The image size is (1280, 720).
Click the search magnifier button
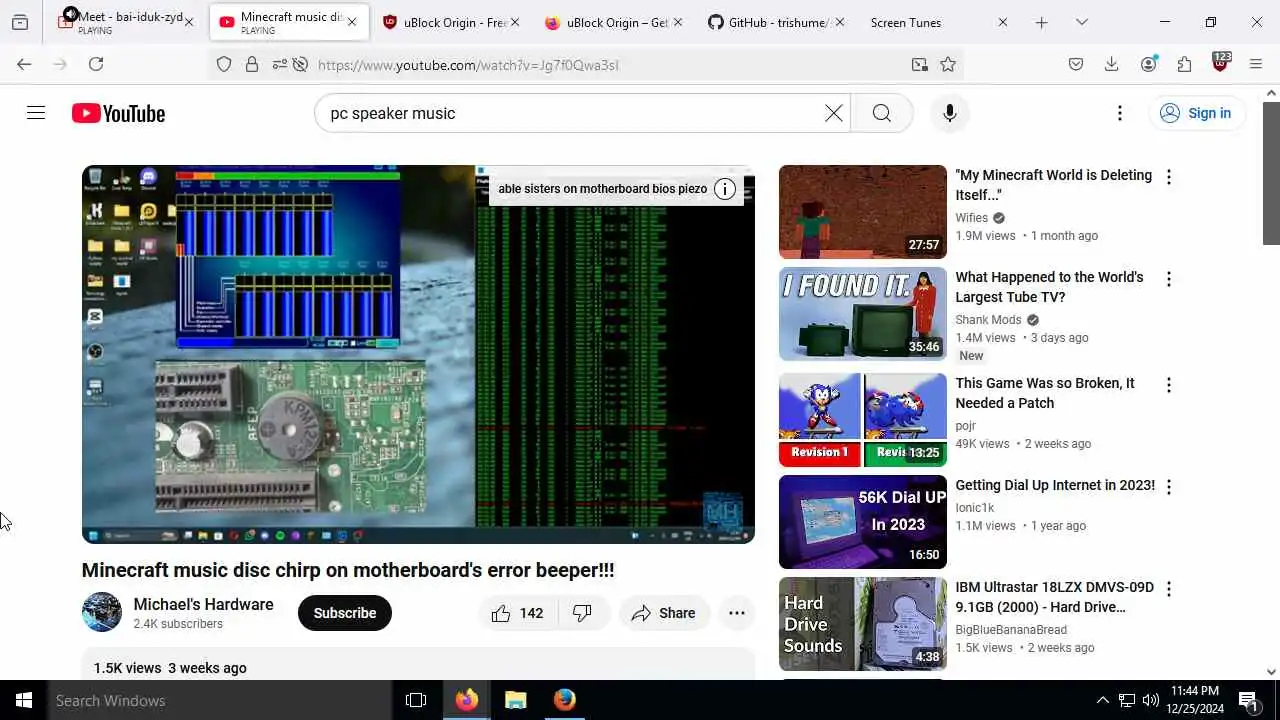[x=881, y=113]
